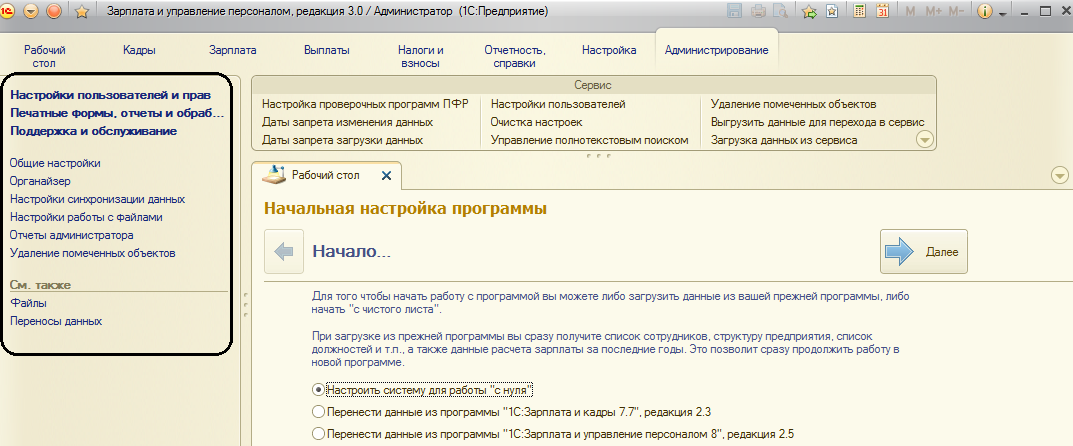Open the tab list arrow at far right
Screen dimensions: 1073x446
point(1059,176)
